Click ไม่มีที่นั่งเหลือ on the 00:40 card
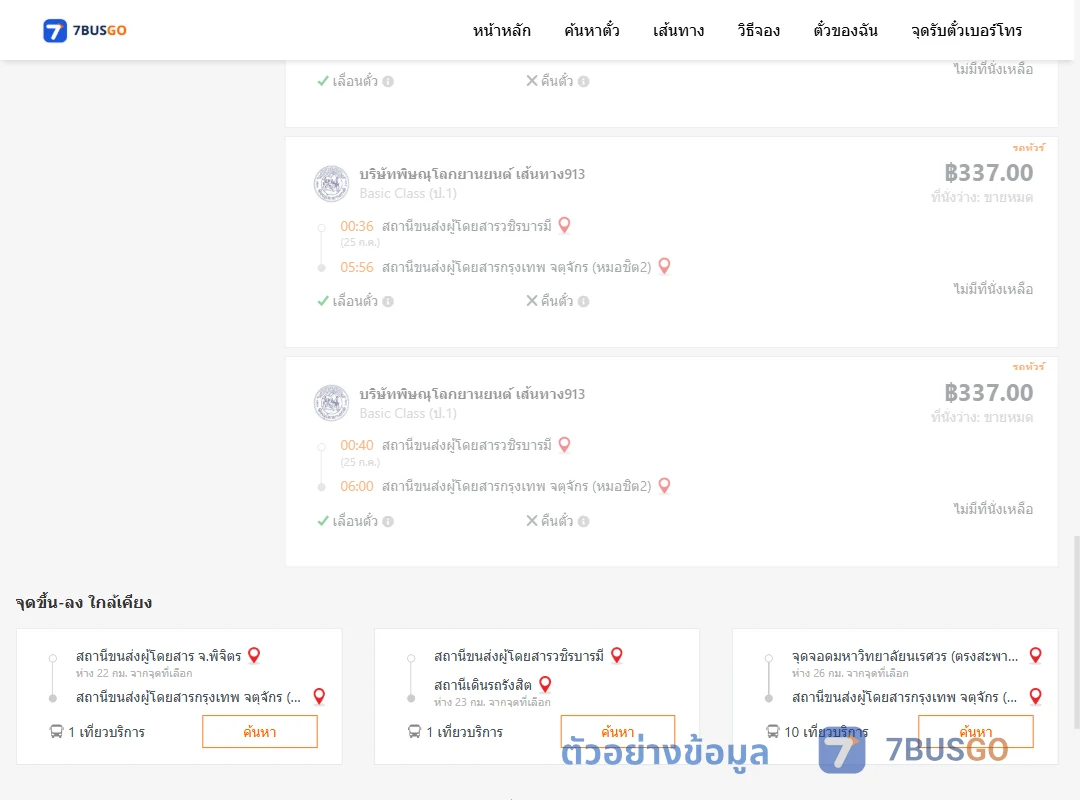1080x800 pixels. pos(993,509)
